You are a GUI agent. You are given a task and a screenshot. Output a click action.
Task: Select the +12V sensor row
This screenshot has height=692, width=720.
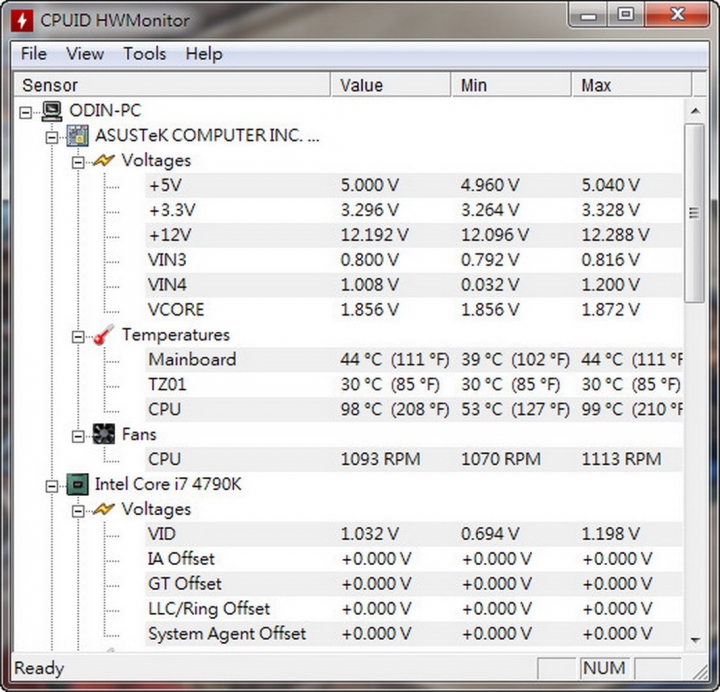(414, 235)
